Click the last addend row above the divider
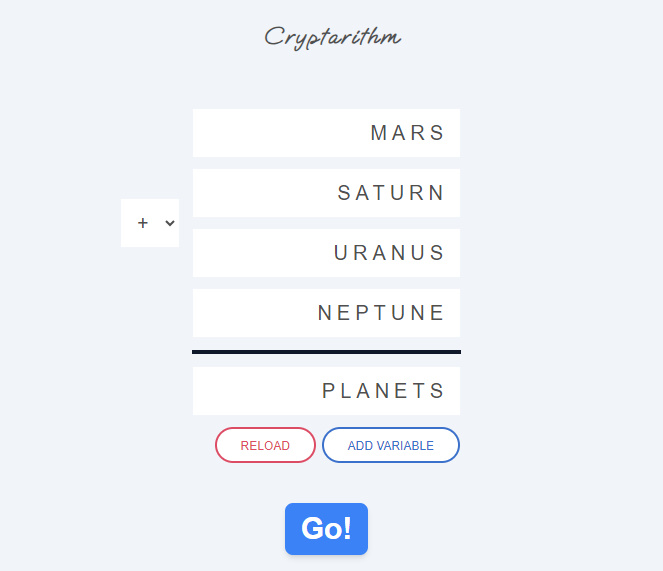663x571 pixels. pyautogui.click(x=326, y=313)
